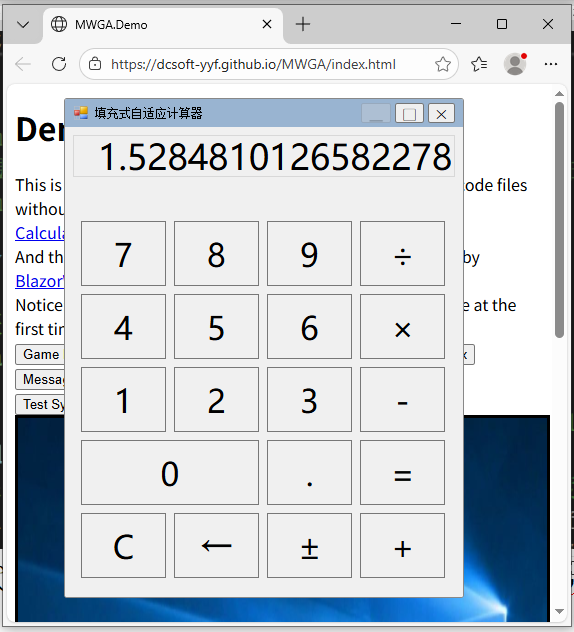The width and height of the screenshot is (574, 632).
Task: Click the 6 digit button
Action: coord(309,326)
